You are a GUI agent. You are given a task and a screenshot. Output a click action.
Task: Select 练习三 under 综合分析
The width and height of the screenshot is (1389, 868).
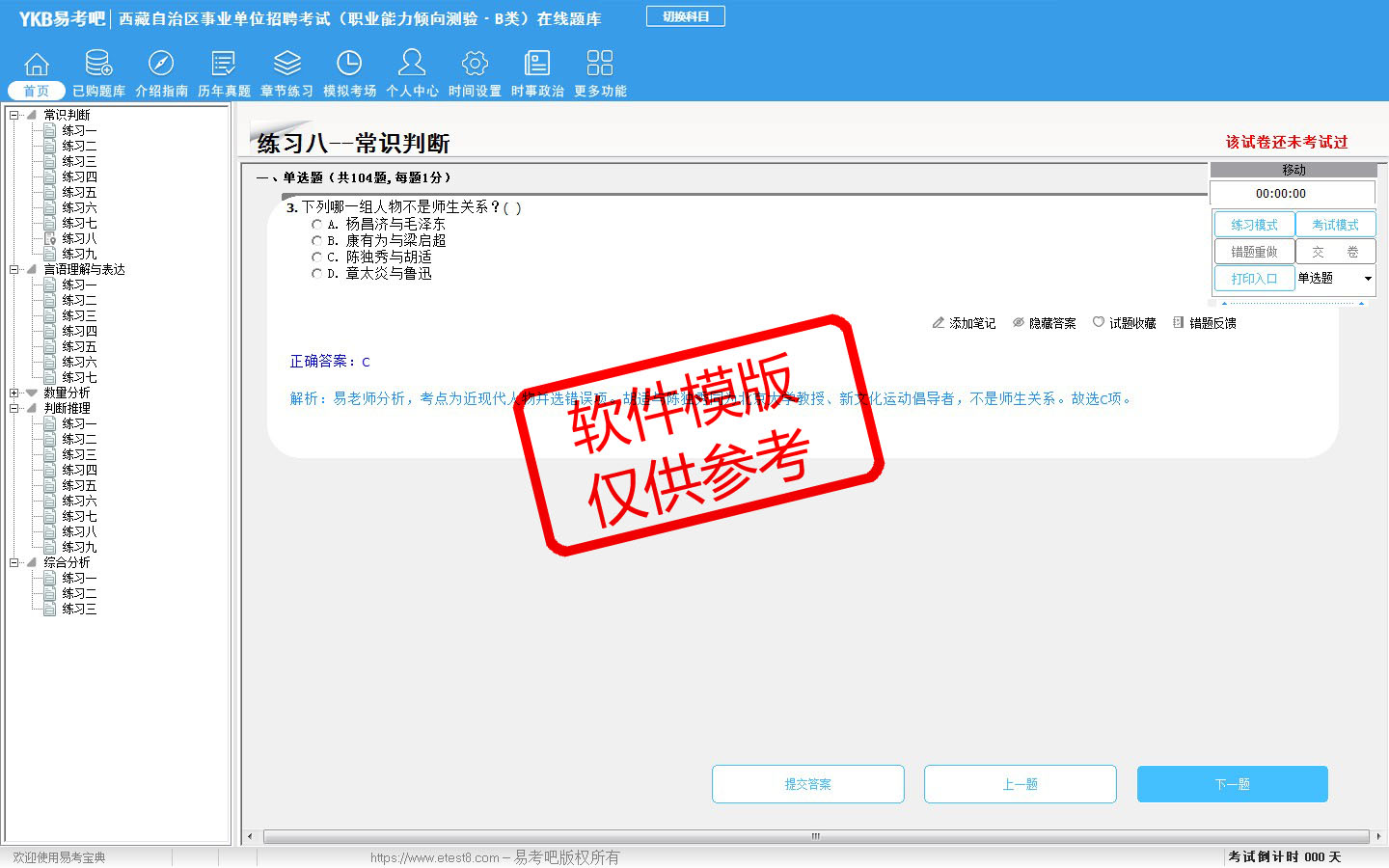click(x=79, y=610)
